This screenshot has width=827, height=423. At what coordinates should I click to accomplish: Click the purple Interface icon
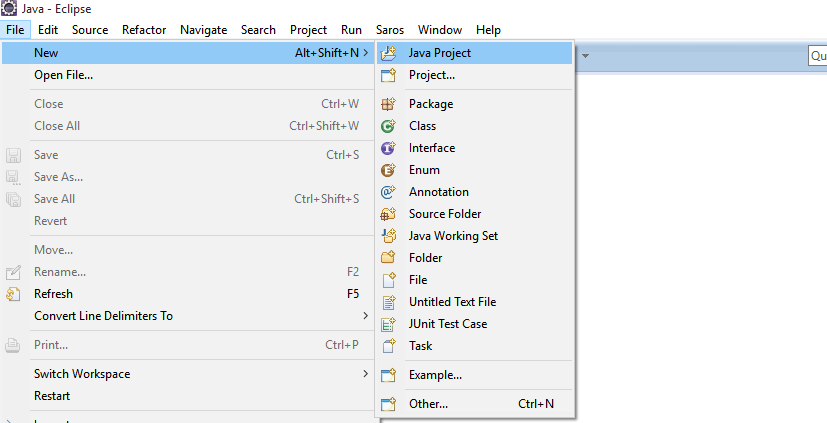pos(388,148)
